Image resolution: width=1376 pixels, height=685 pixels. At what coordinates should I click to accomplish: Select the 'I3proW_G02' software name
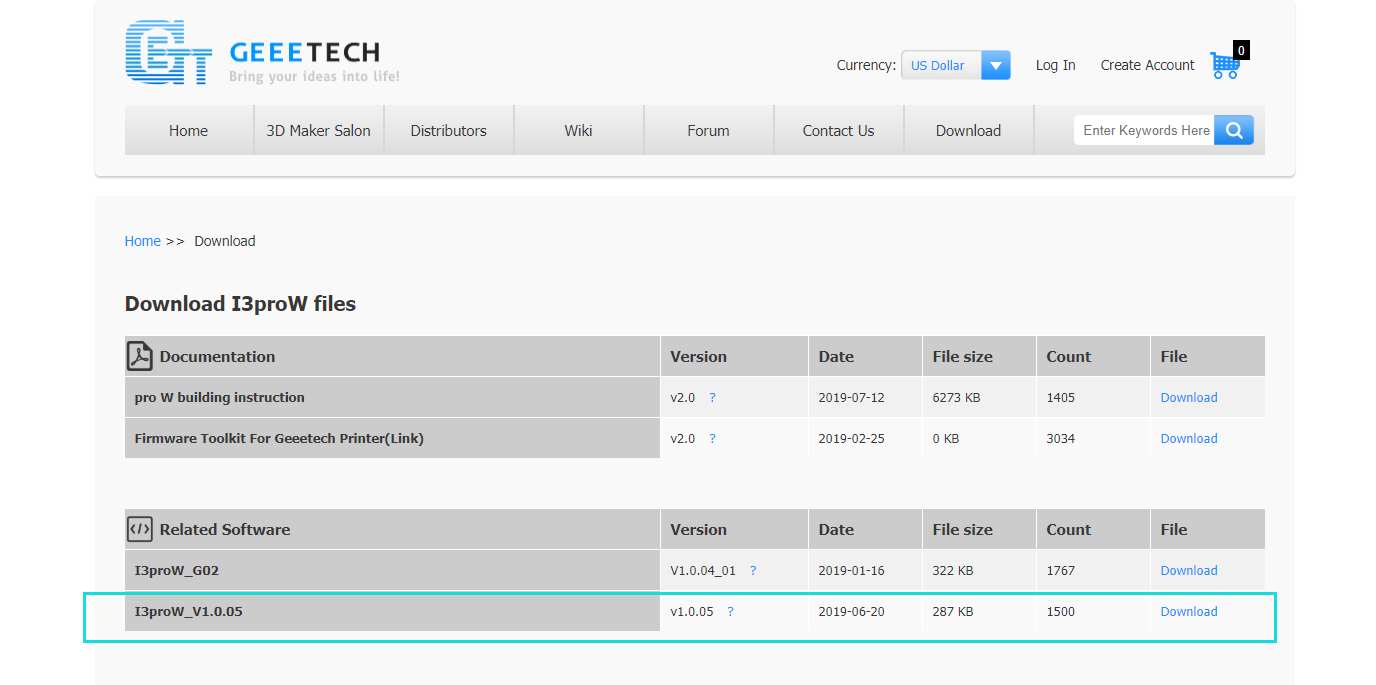click(x=177, y=570)
